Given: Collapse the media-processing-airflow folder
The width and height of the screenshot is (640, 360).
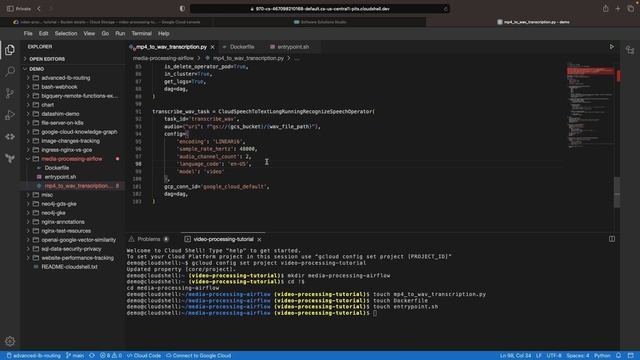Looking at the screenshot, I should click(x=73, y=159).
